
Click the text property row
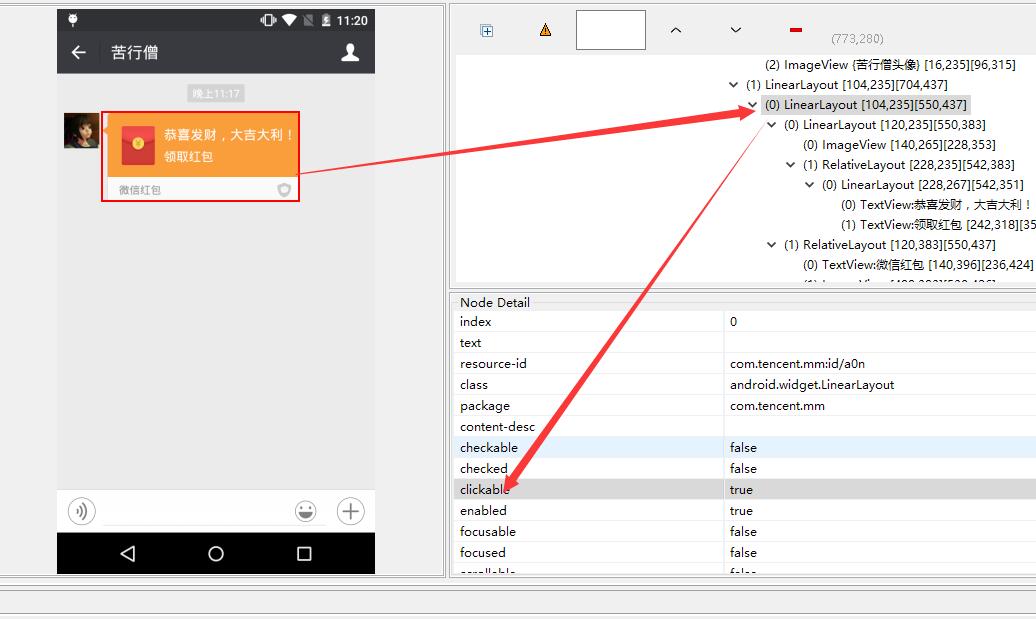(x=745, y=343)
